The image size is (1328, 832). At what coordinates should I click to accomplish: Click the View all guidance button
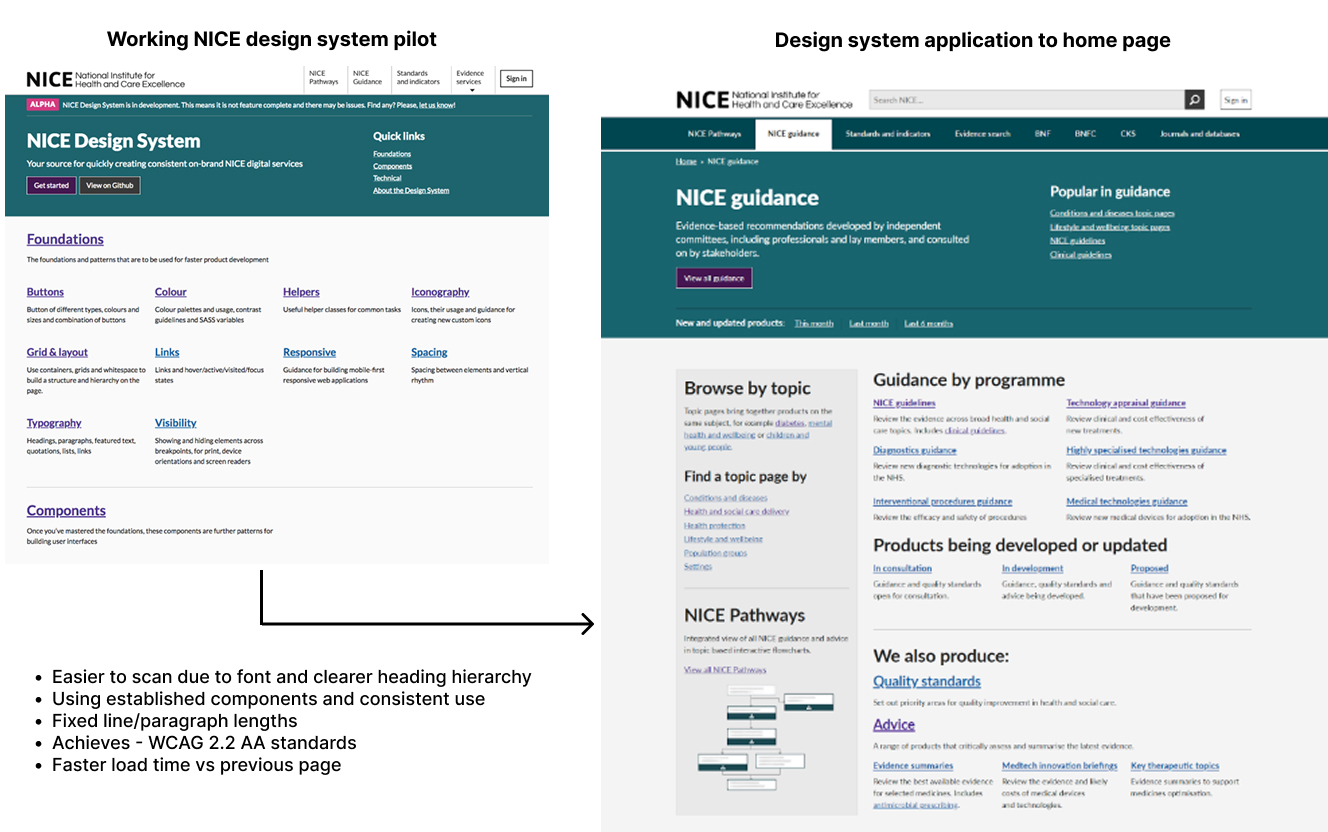pyautogui.click(x=714, y=278)
